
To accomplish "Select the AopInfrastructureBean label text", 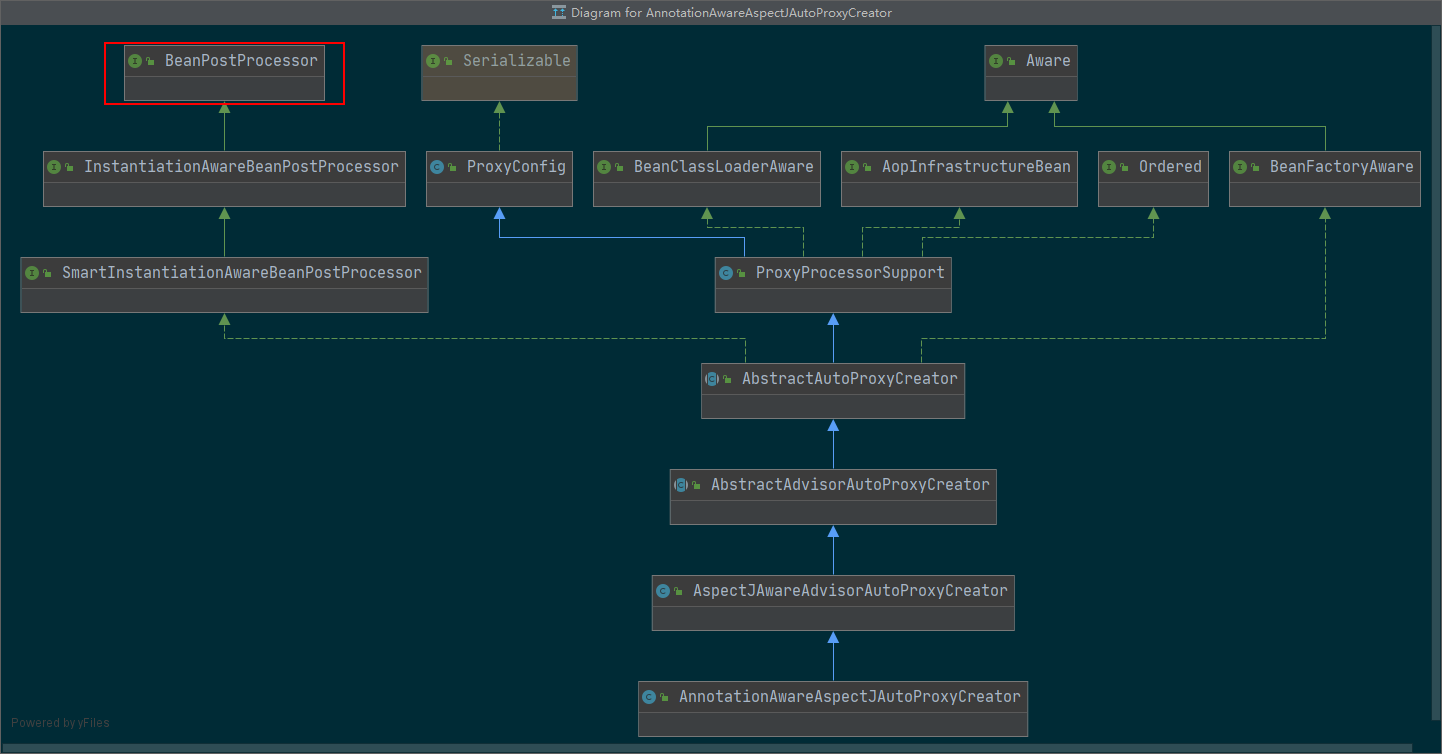I will pyautogui.click(x=976, y=167).
